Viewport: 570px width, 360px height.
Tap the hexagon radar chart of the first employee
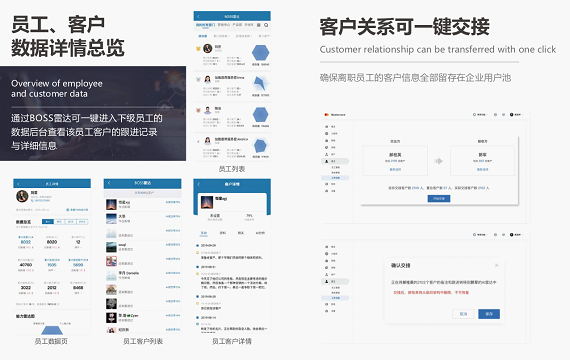tap(260, 53)
